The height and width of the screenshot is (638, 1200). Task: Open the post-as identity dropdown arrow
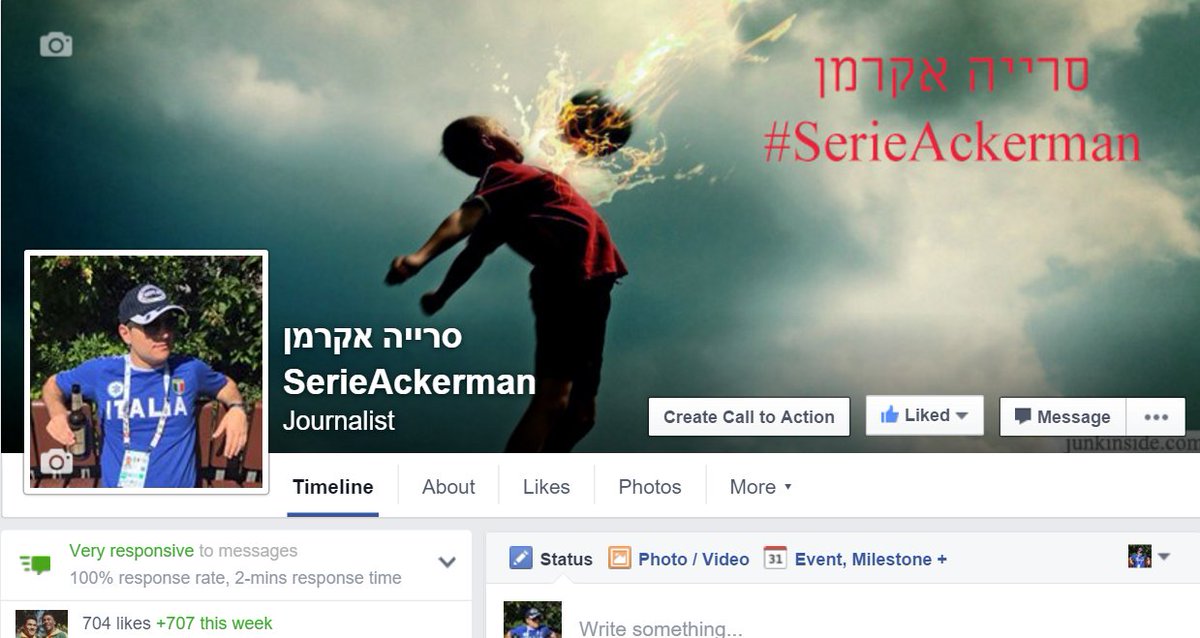[x=1164, y=557]
